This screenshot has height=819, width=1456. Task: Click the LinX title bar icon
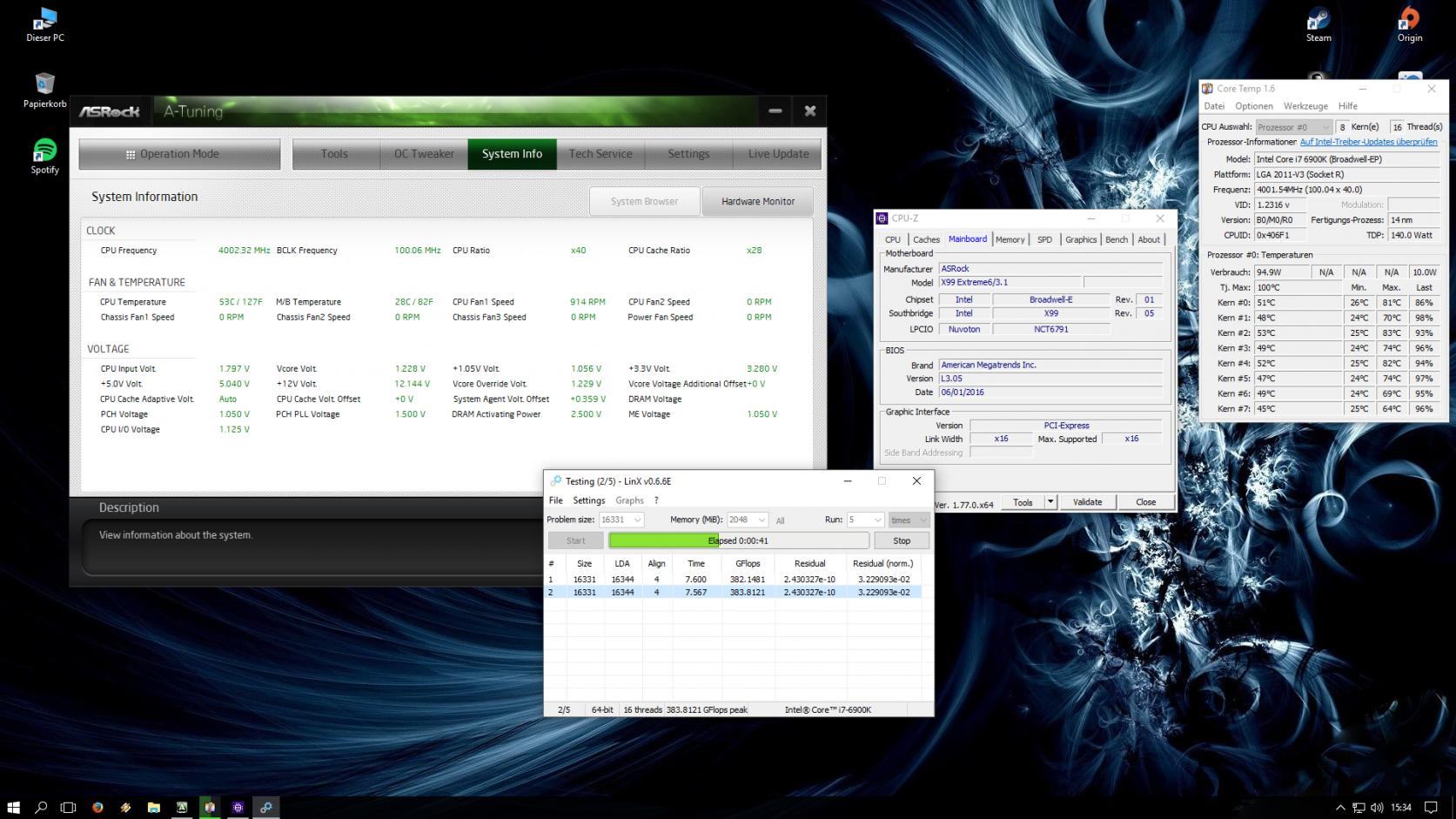[555, 480]
